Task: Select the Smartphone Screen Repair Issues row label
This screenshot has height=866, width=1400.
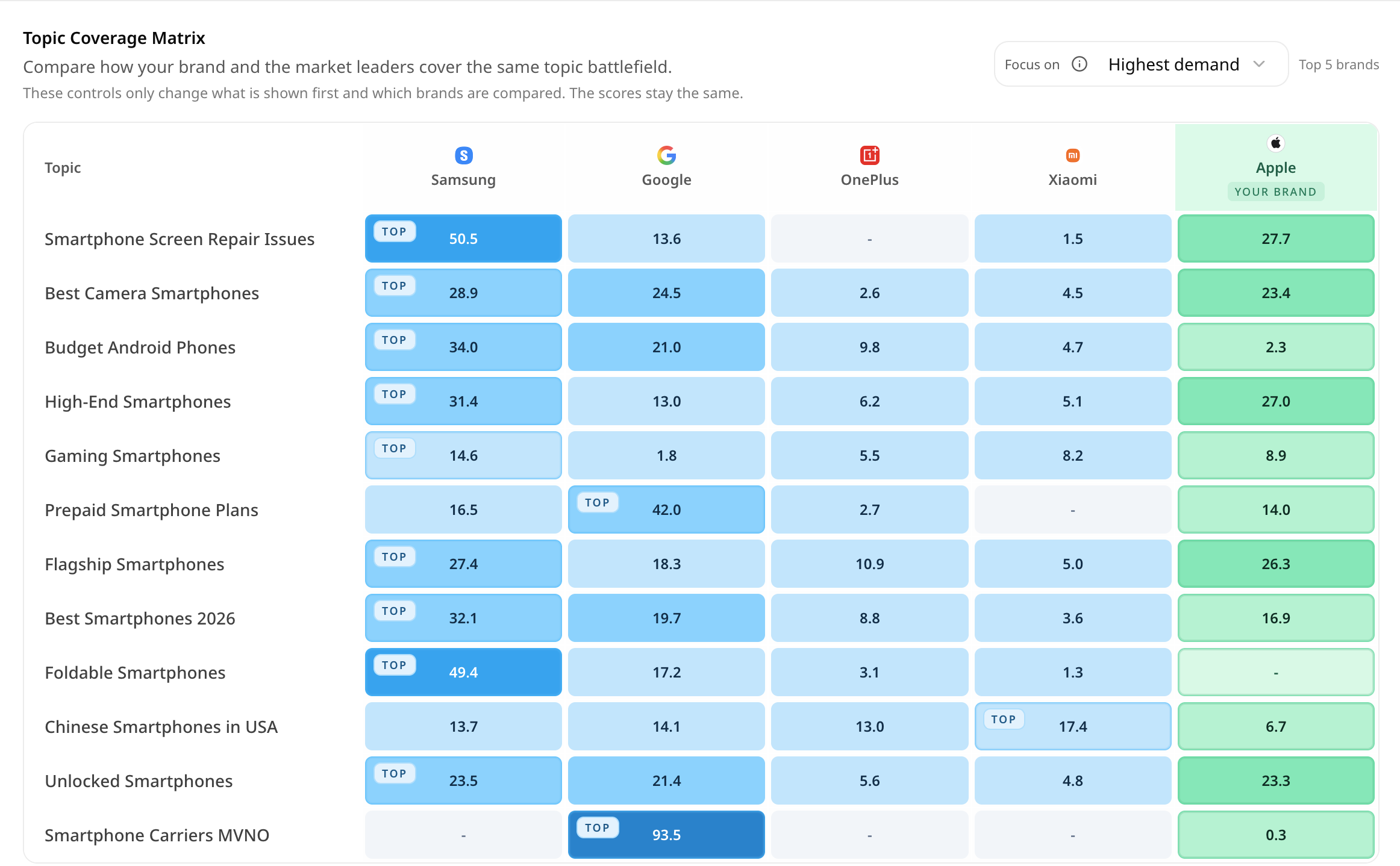Action: [180, 239]
